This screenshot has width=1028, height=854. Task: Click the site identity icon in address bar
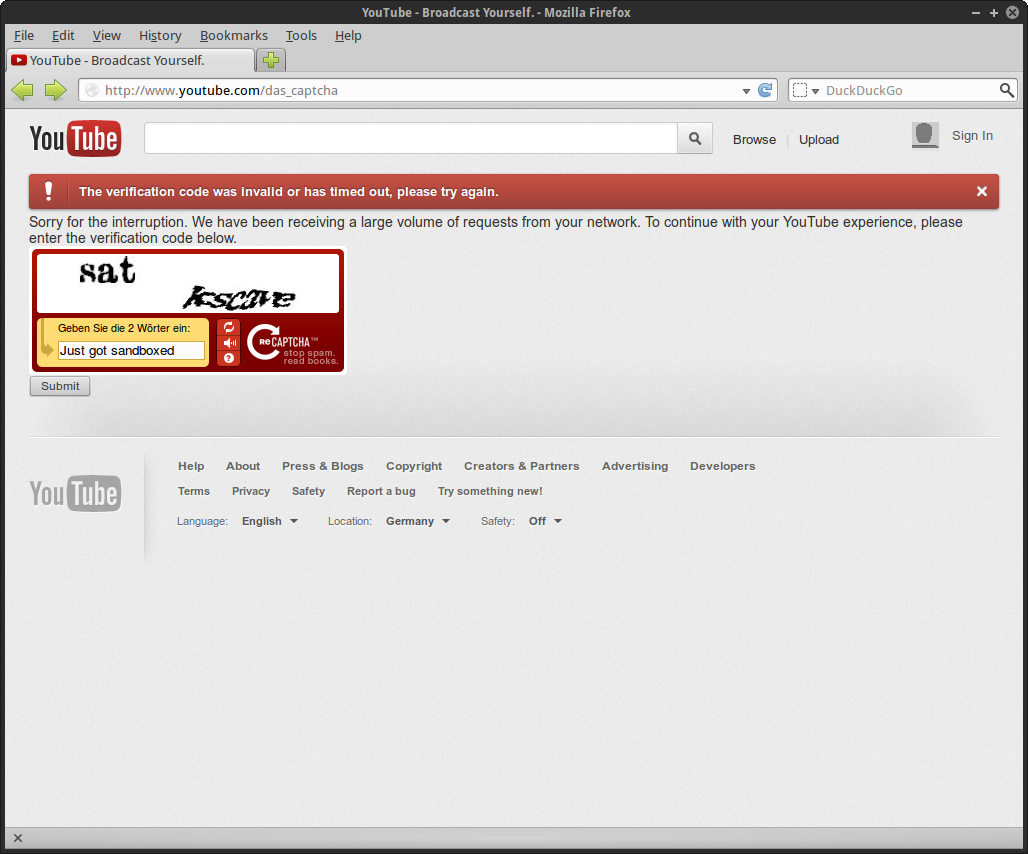click(92, 90)
